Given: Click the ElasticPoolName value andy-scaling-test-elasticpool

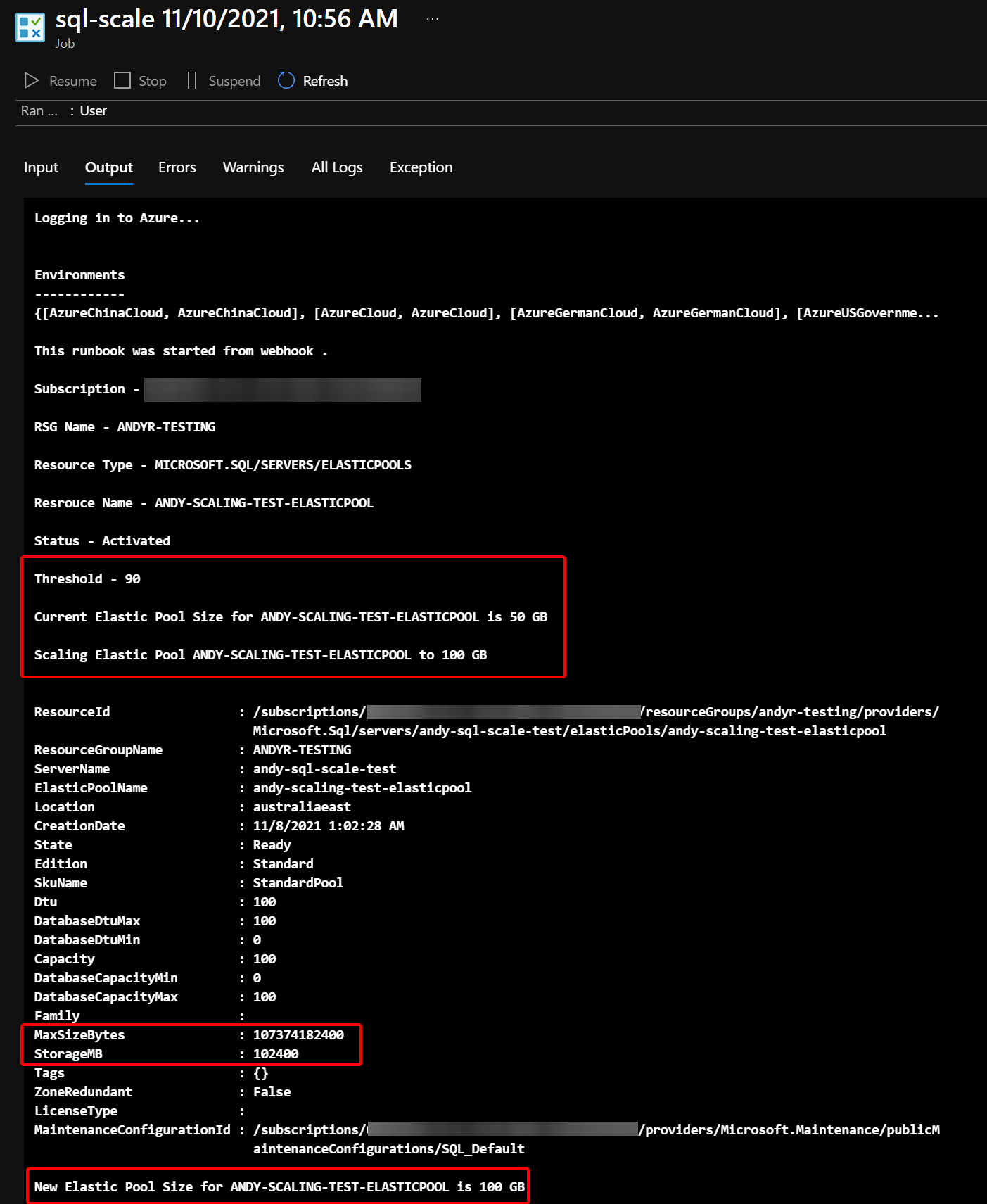Looking at the screenshot, I should (x=362, y=788).
